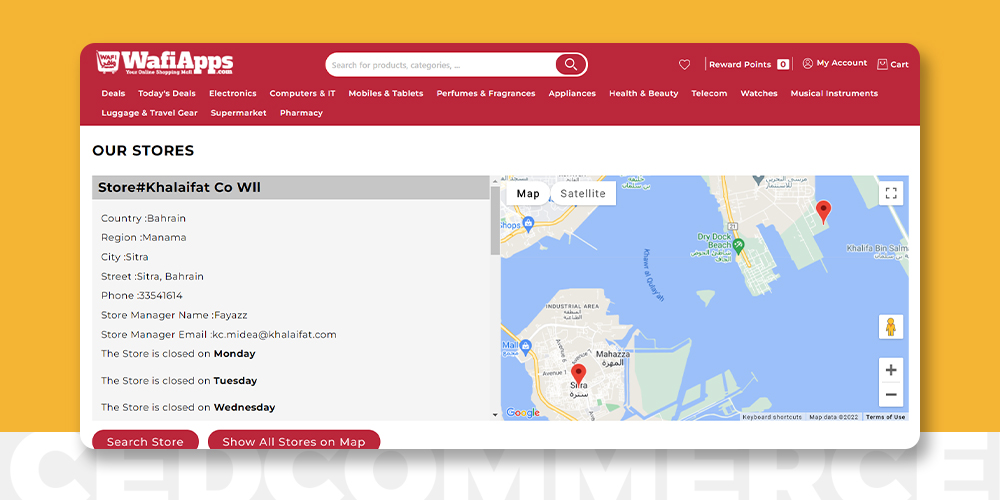The image size is (1000, 500).
Task: Click the Dry Dock Beach green marker
Action: 739,244
